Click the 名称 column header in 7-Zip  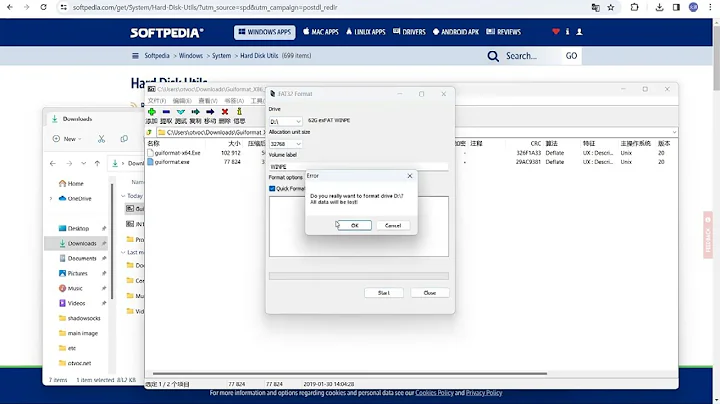point(153,144)
